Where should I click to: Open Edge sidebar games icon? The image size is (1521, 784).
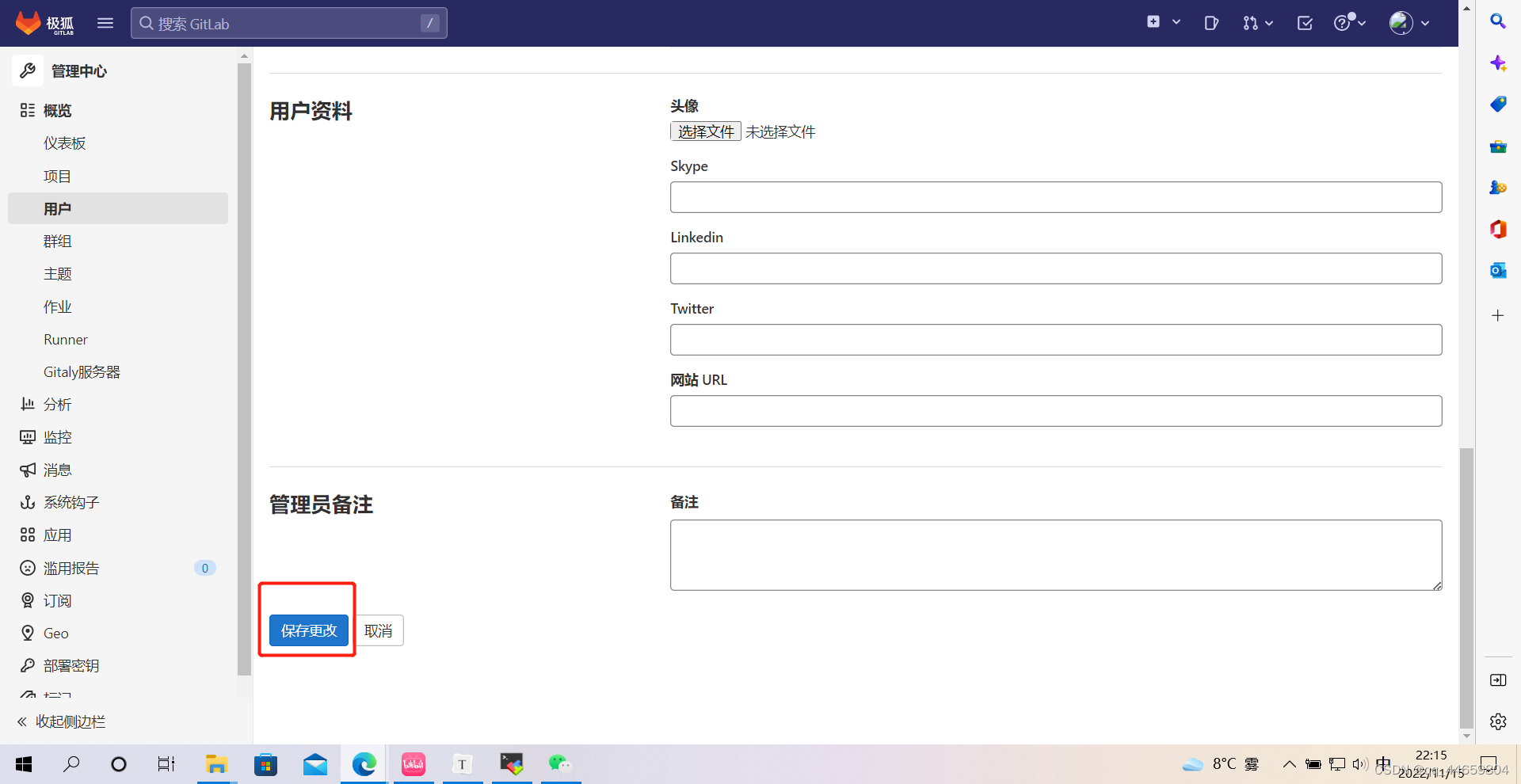1498,188
